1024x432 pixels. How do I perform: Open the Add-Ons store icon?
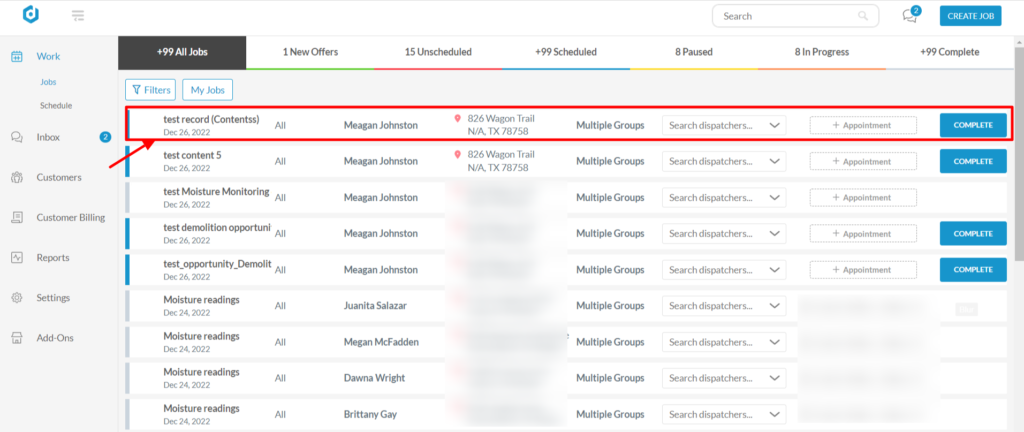coord(17,337)
